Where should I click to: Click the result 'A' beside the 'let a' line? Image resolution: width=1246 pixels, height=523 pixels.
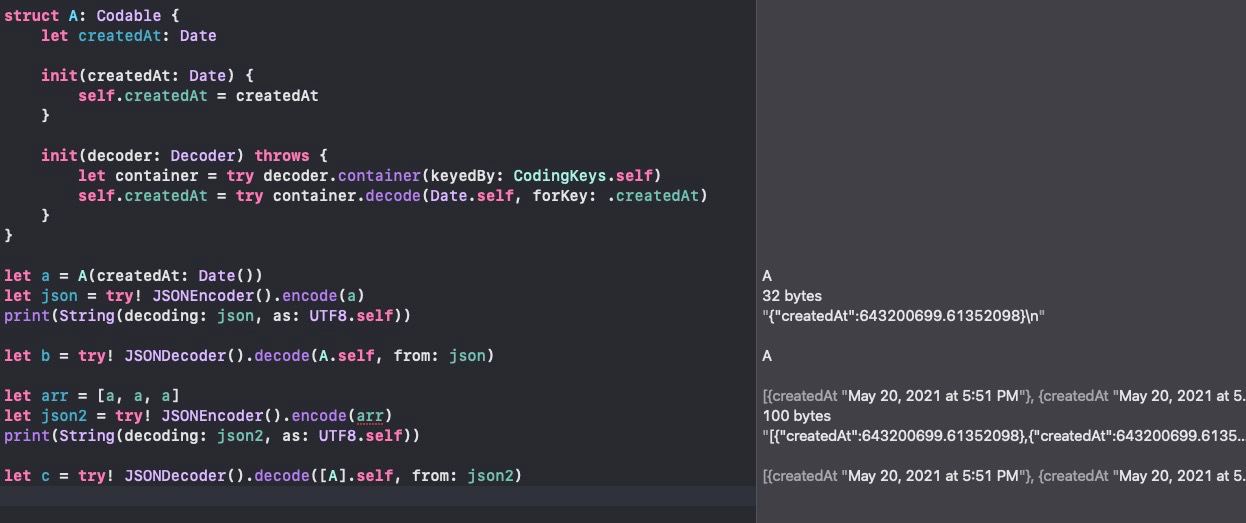tap(767, 276)
